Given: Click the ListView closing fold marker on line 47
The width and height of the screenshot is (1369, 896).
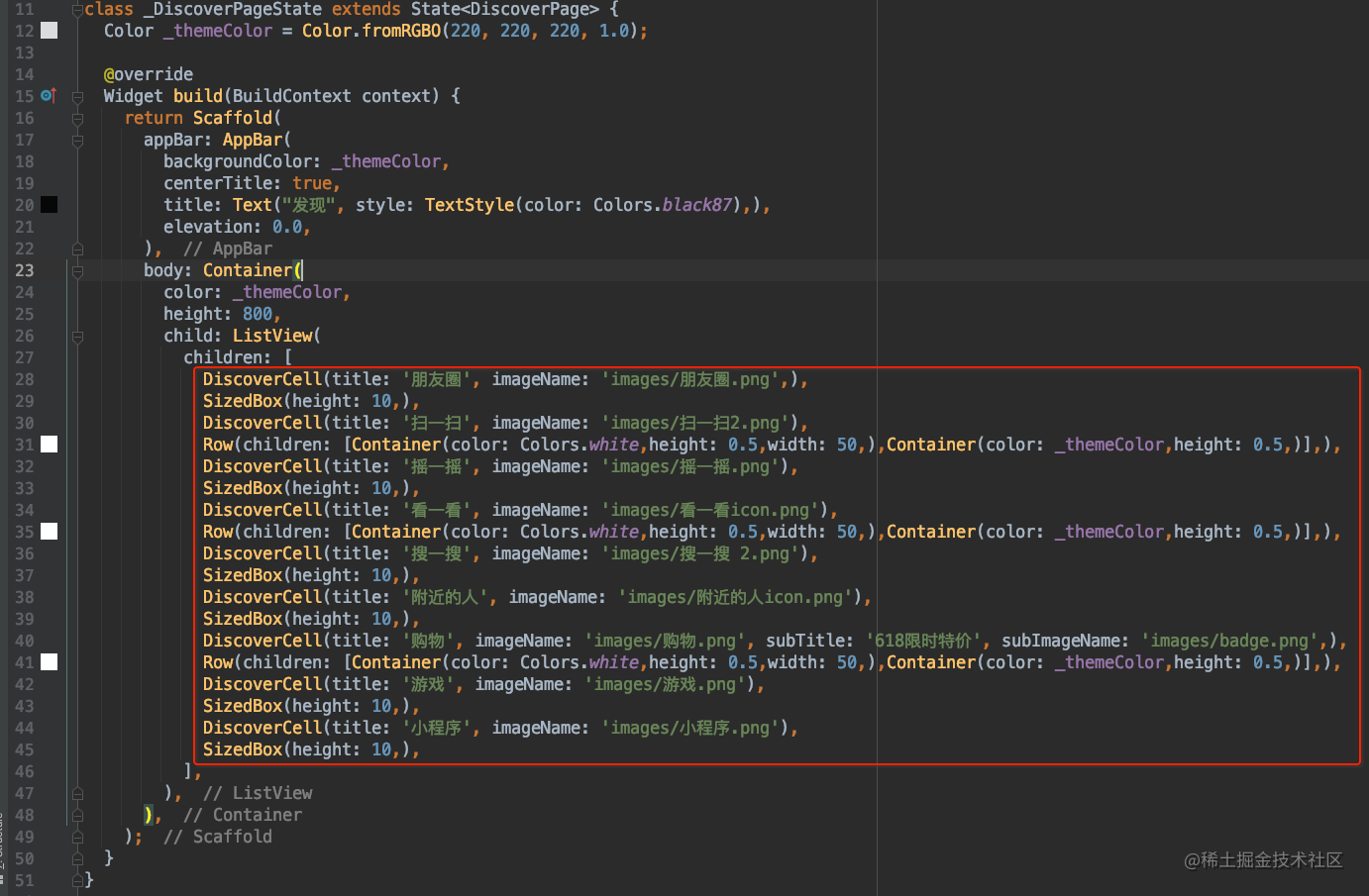Looking at the screenshot, I should pos(77,794).
